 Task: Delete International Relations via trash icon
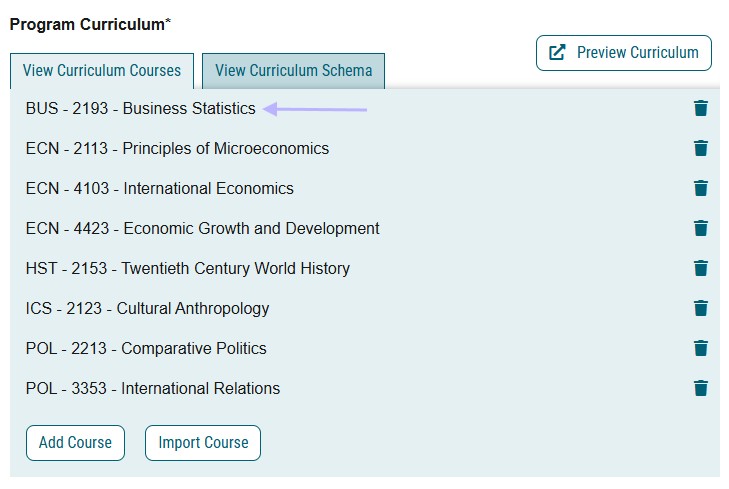pos(701,388)
